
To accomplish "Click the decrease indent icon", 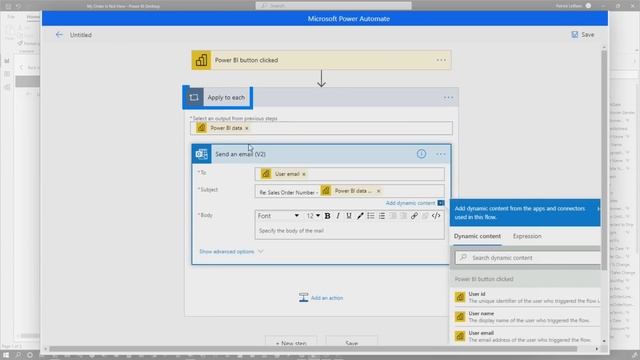I will [x=393, y=216].
